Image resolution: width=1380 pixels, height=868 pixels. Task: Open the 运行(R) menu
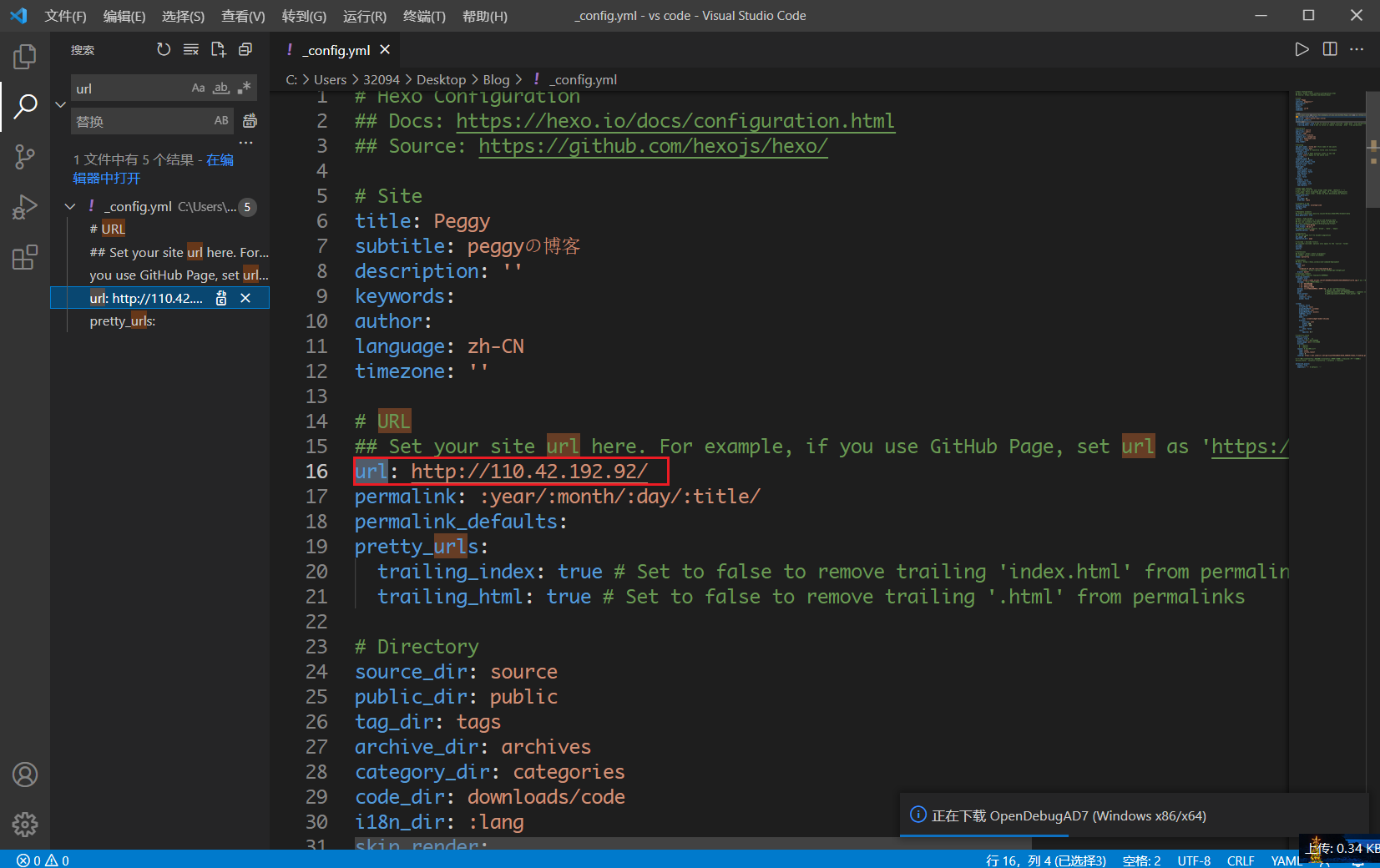point(365,16)
